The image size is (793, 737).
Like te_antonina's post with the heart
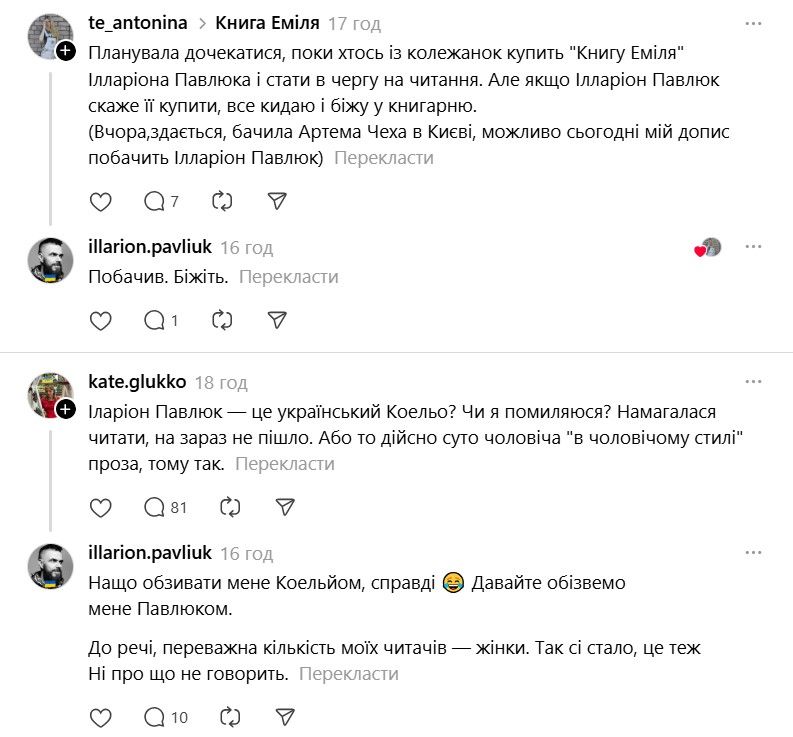[101, 201]
